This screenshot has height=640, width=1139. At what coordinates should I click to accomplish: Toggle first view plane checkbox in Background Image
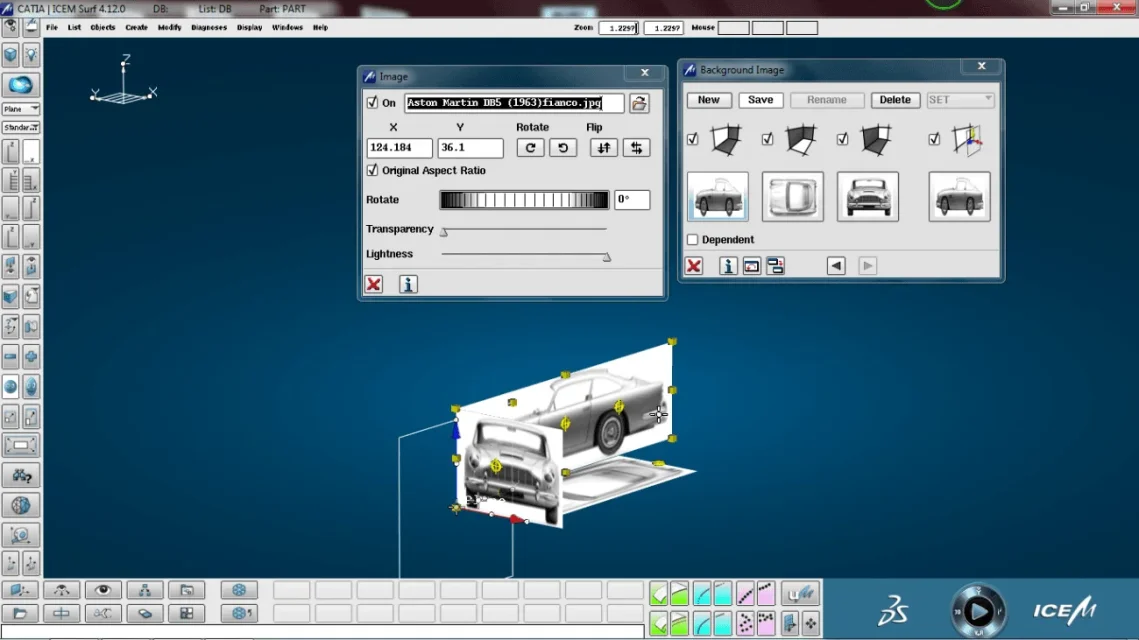click(692, 139)
